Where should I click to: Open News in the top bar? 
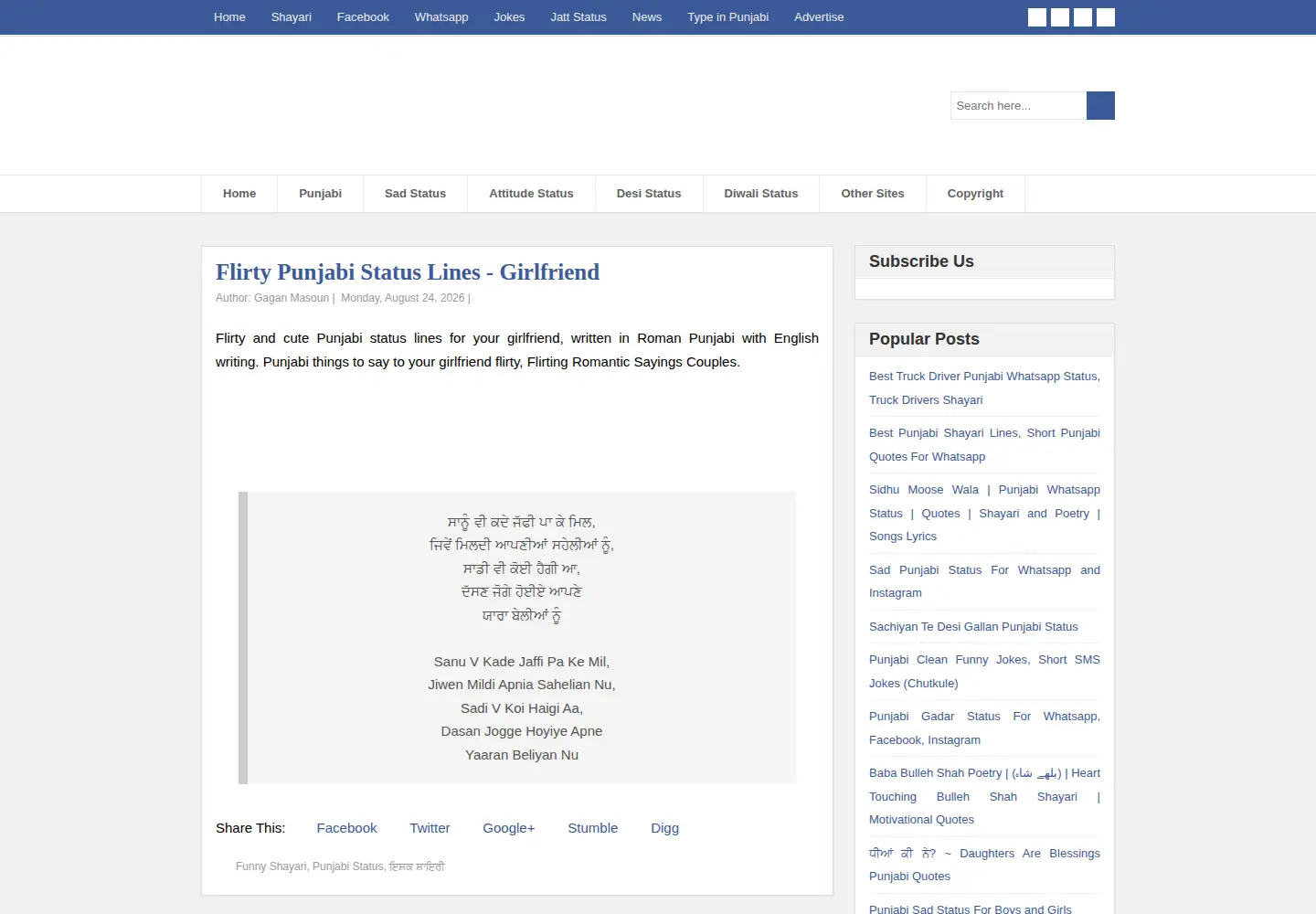[647, 16]
